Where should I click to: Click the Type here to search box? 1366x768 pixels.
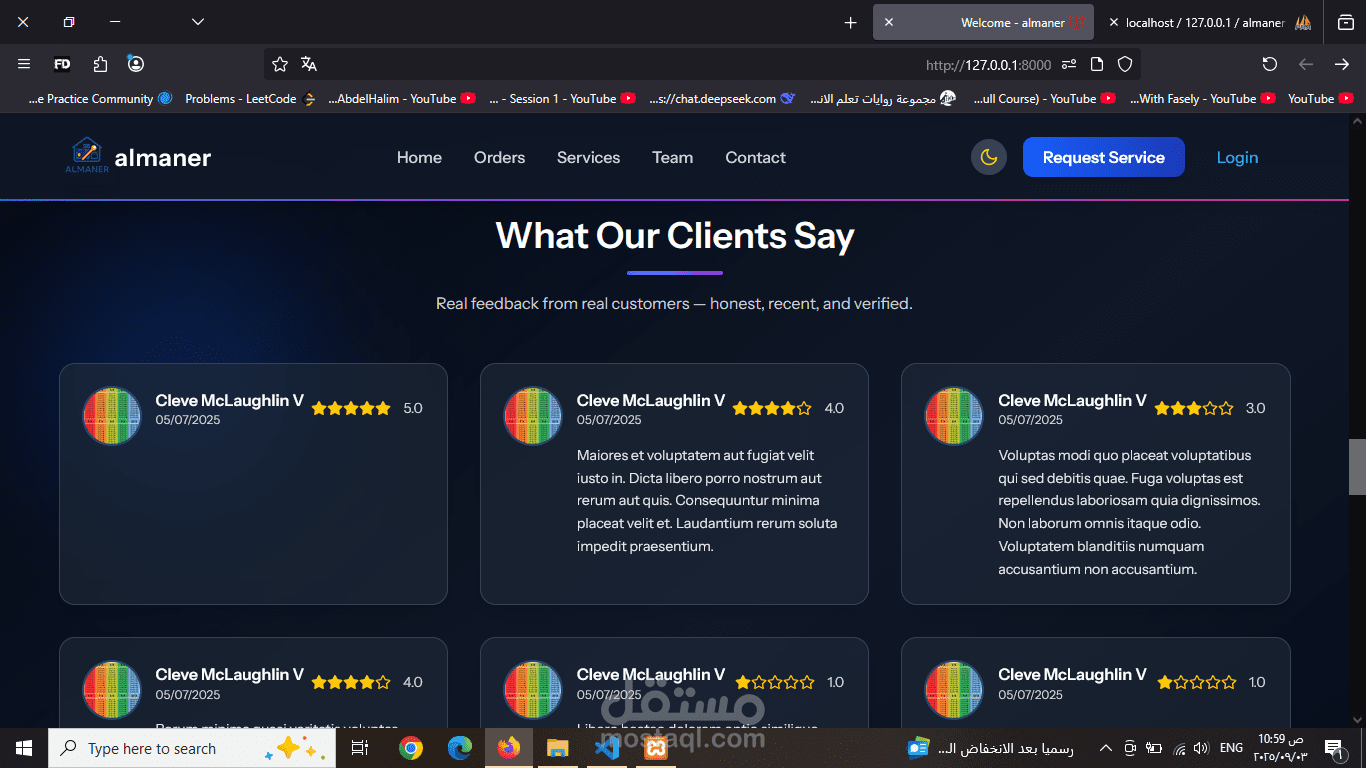192,748
